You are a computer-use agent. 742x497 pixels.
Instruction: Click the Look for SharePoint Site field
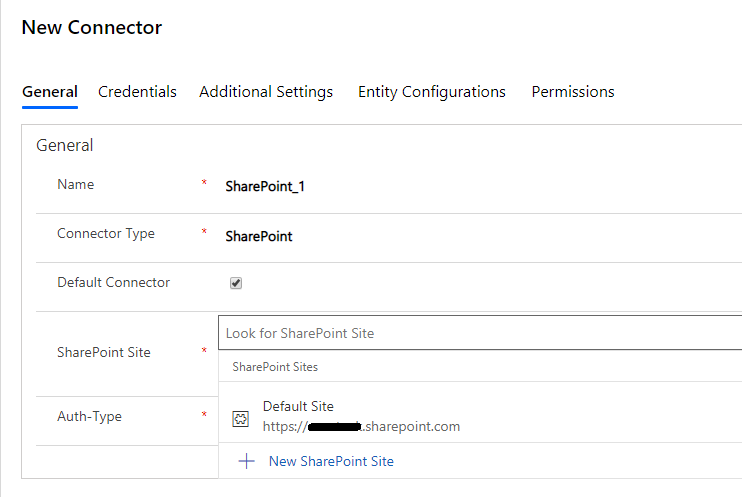point(480,333)
